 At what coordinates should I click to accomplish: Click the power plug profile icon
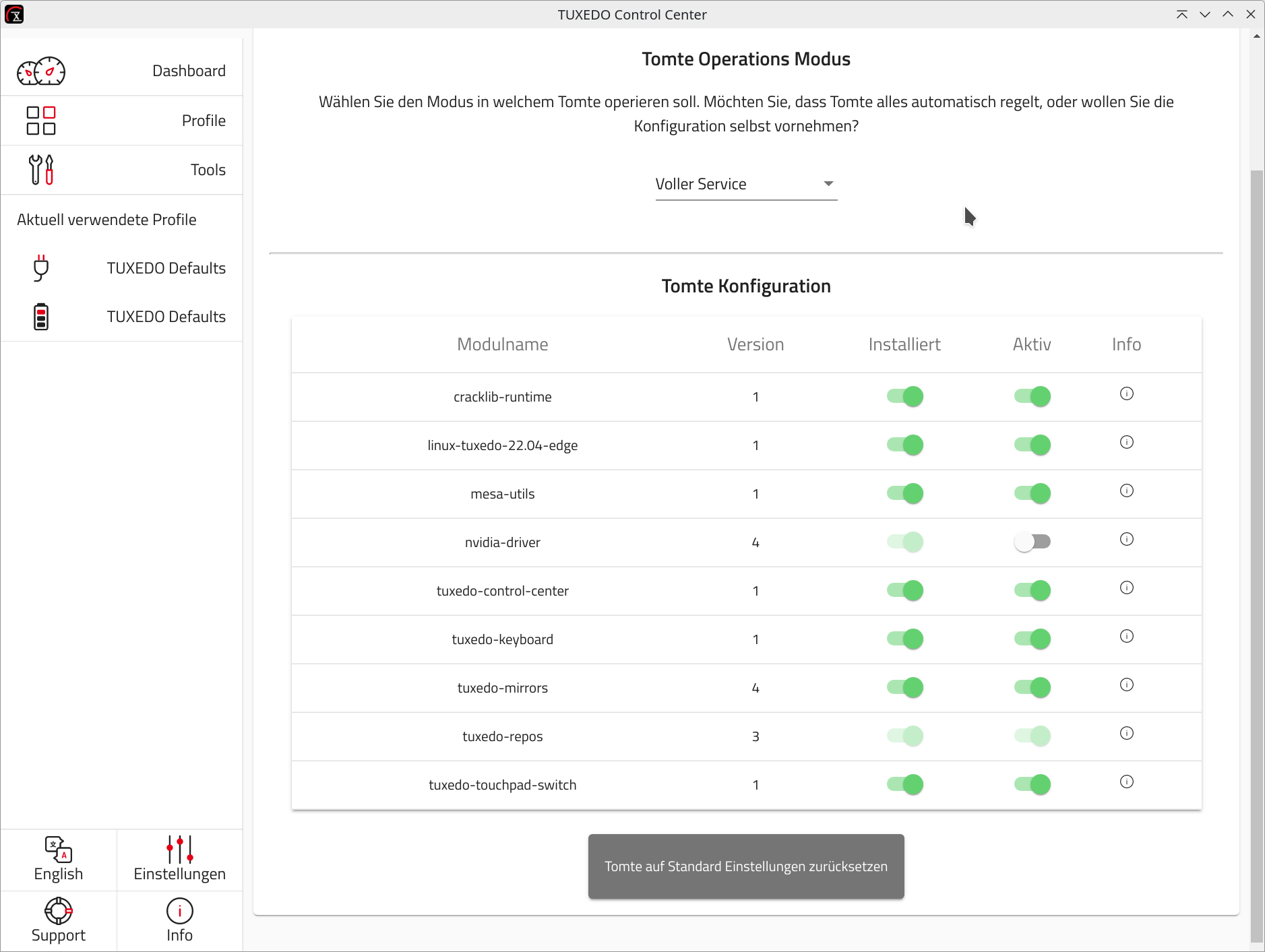(x=41, y=268)
